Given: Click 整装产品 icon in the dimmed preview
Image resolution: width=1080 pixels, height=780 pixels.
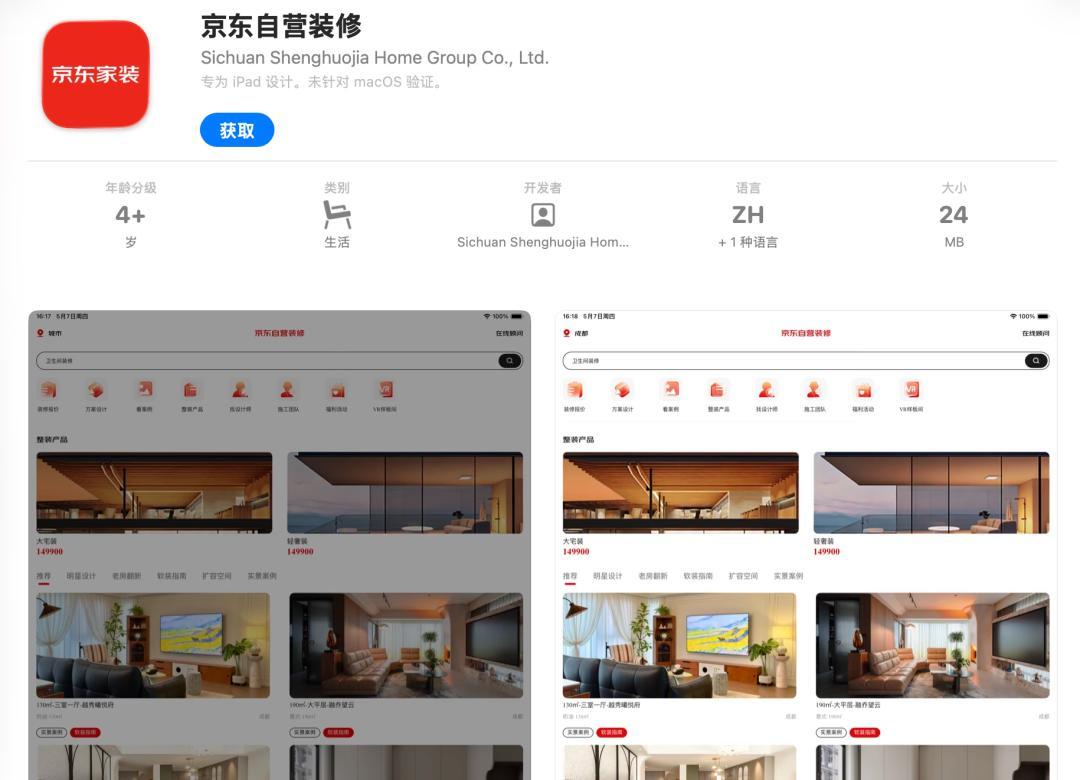Looking at the screenshot, I should (191, 390).
